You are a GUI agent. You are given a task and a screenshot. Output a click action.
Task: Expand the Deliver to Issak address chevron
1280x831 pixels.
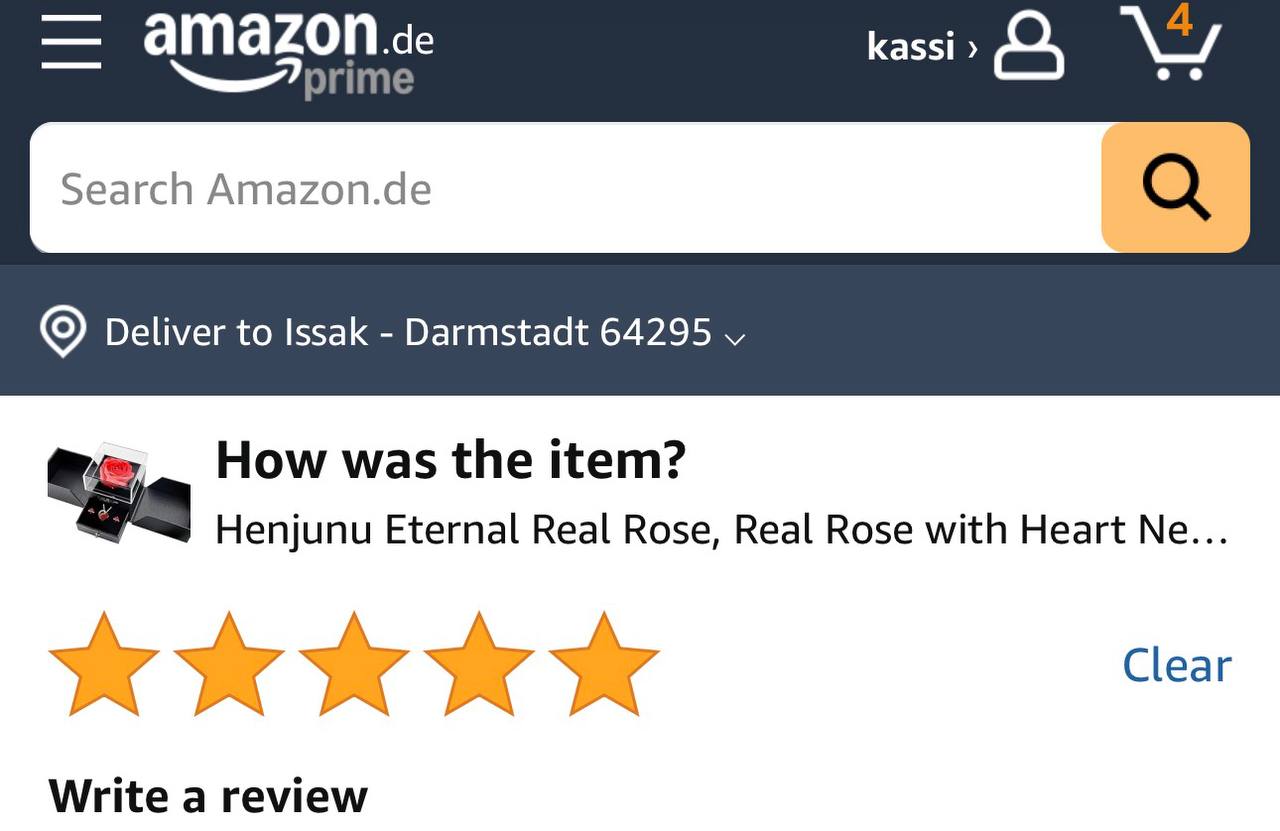pos(735,338)
